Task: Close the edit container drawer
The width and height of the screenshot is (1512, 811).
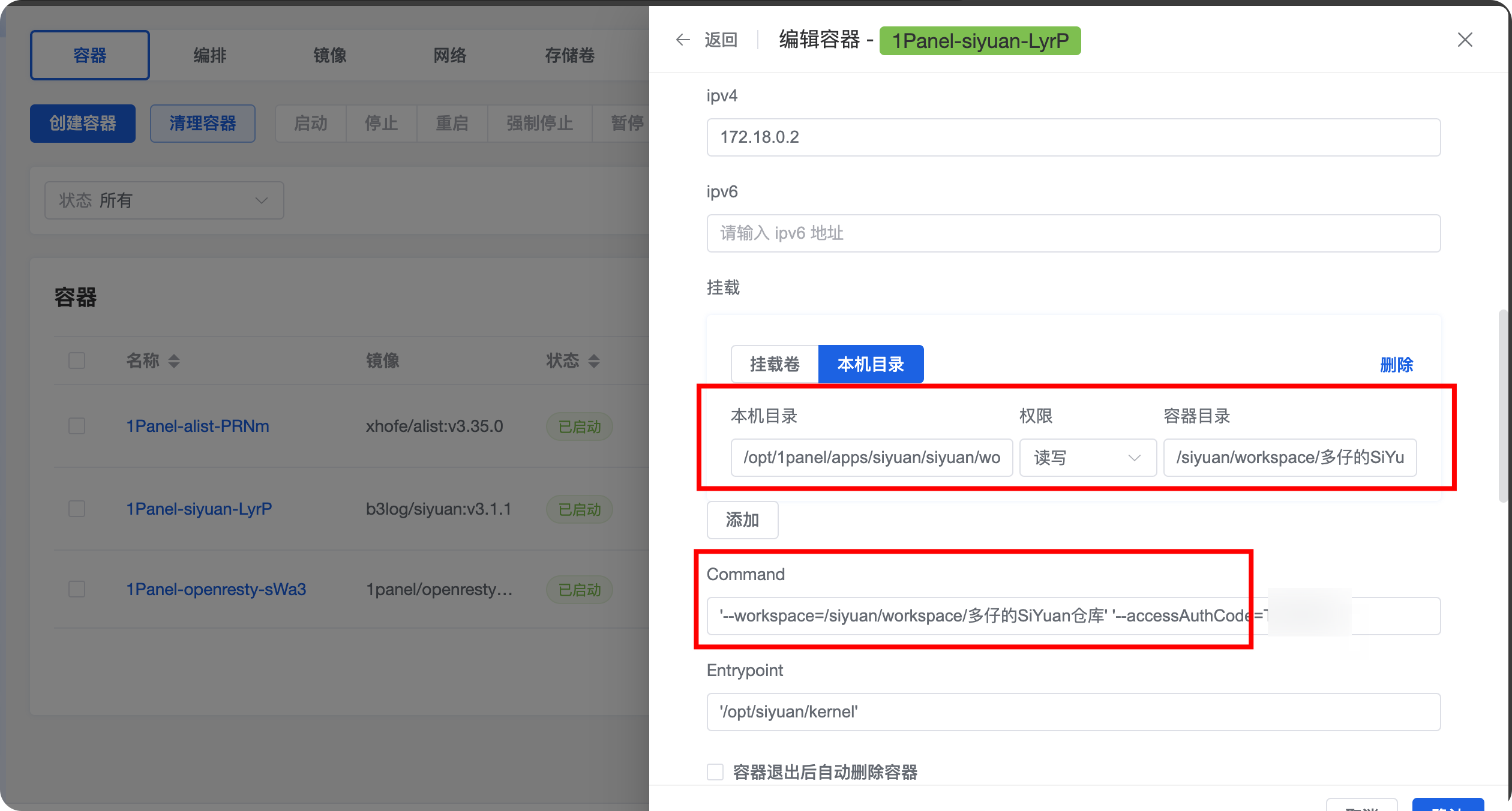Action: click(1465, 40)
